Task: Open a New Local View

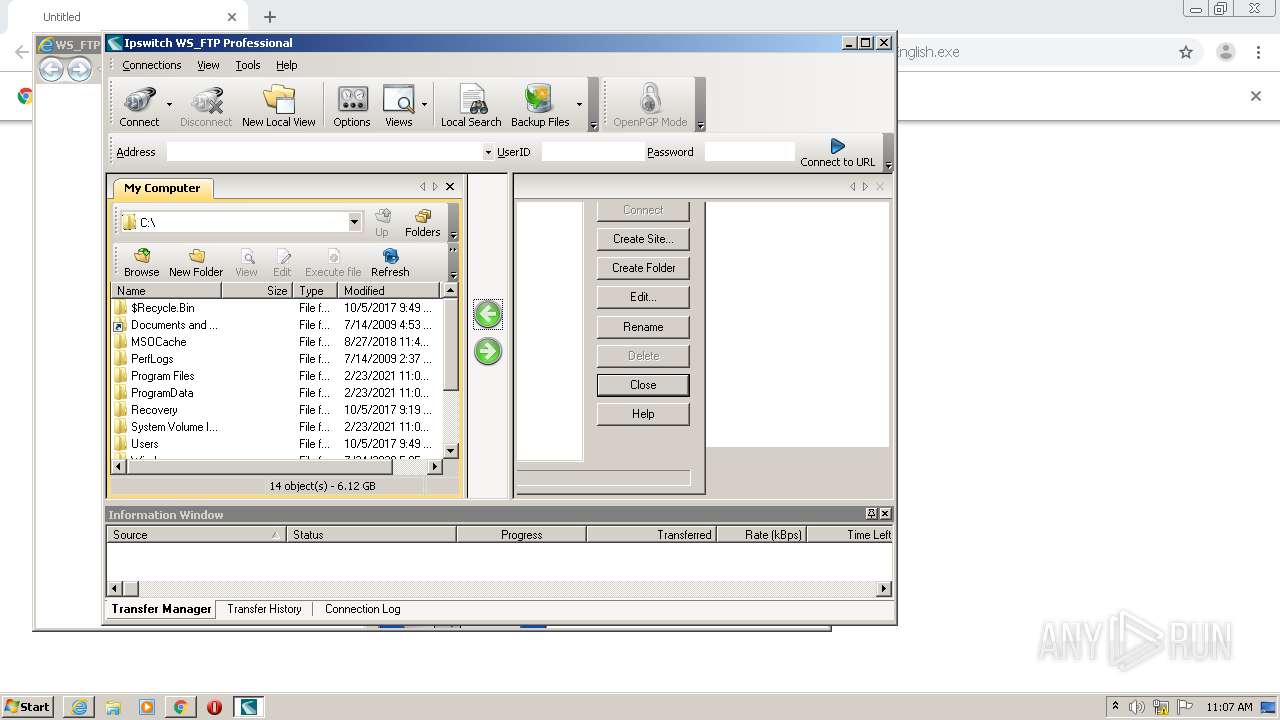Action: click(x=279, y=106)
